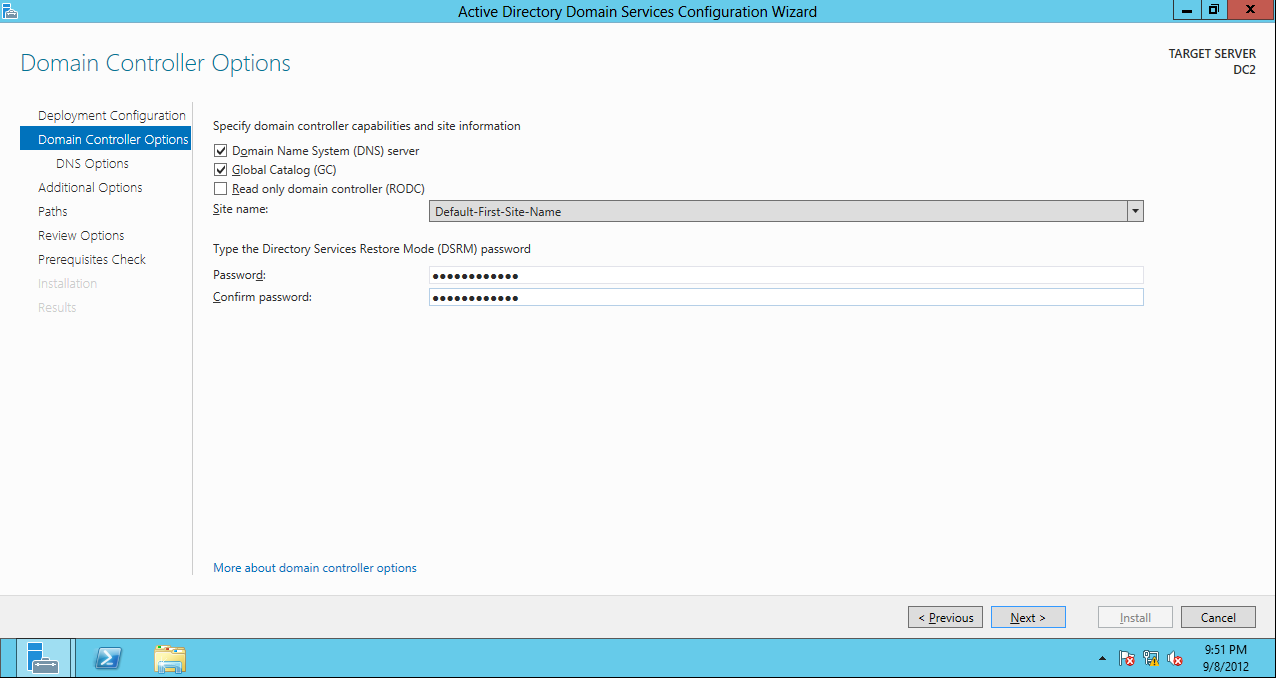Click the wizard icon in the title bar

click(x=11, y=10)
